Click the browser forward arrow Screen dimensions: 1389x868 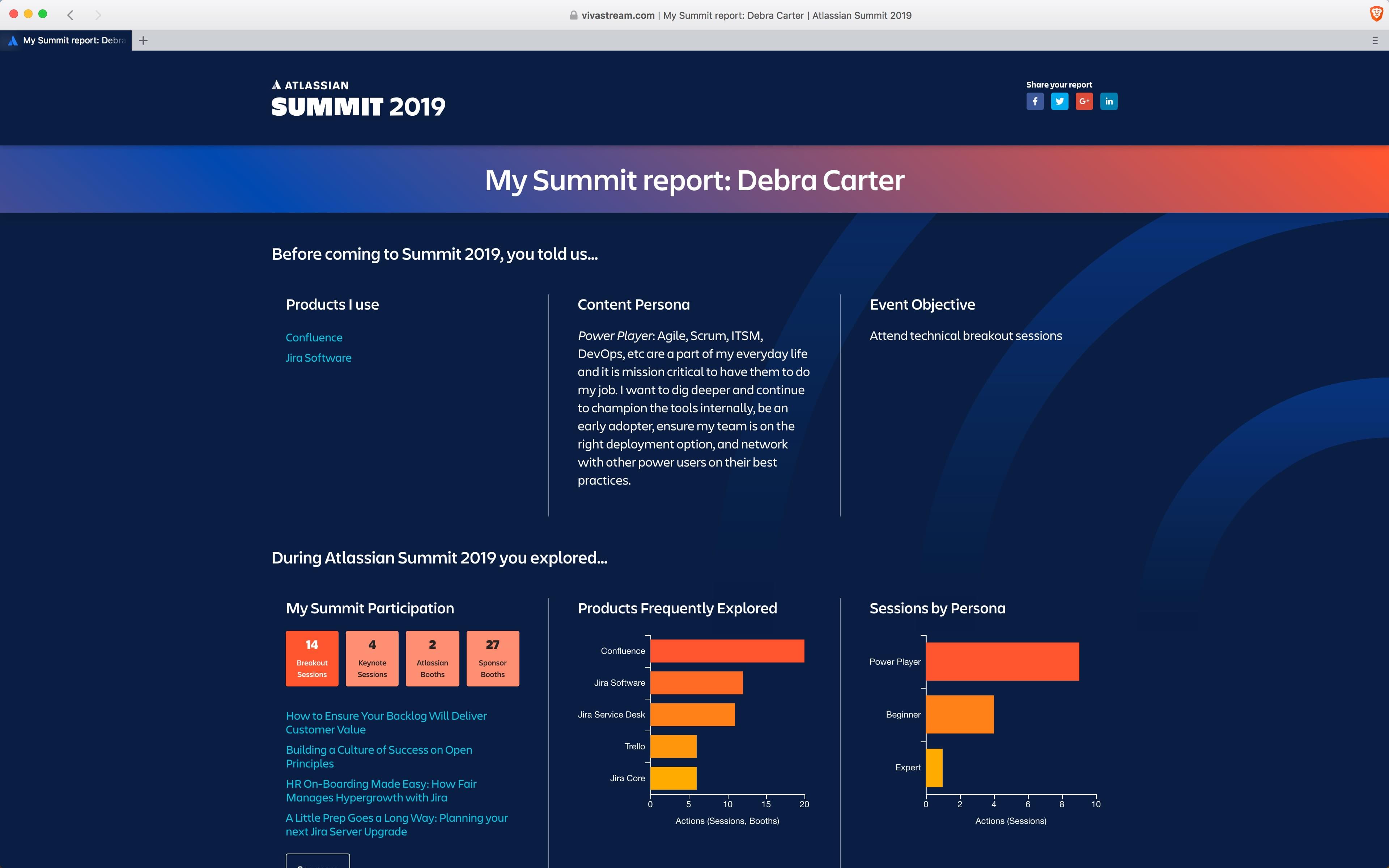tap(98, 15)
